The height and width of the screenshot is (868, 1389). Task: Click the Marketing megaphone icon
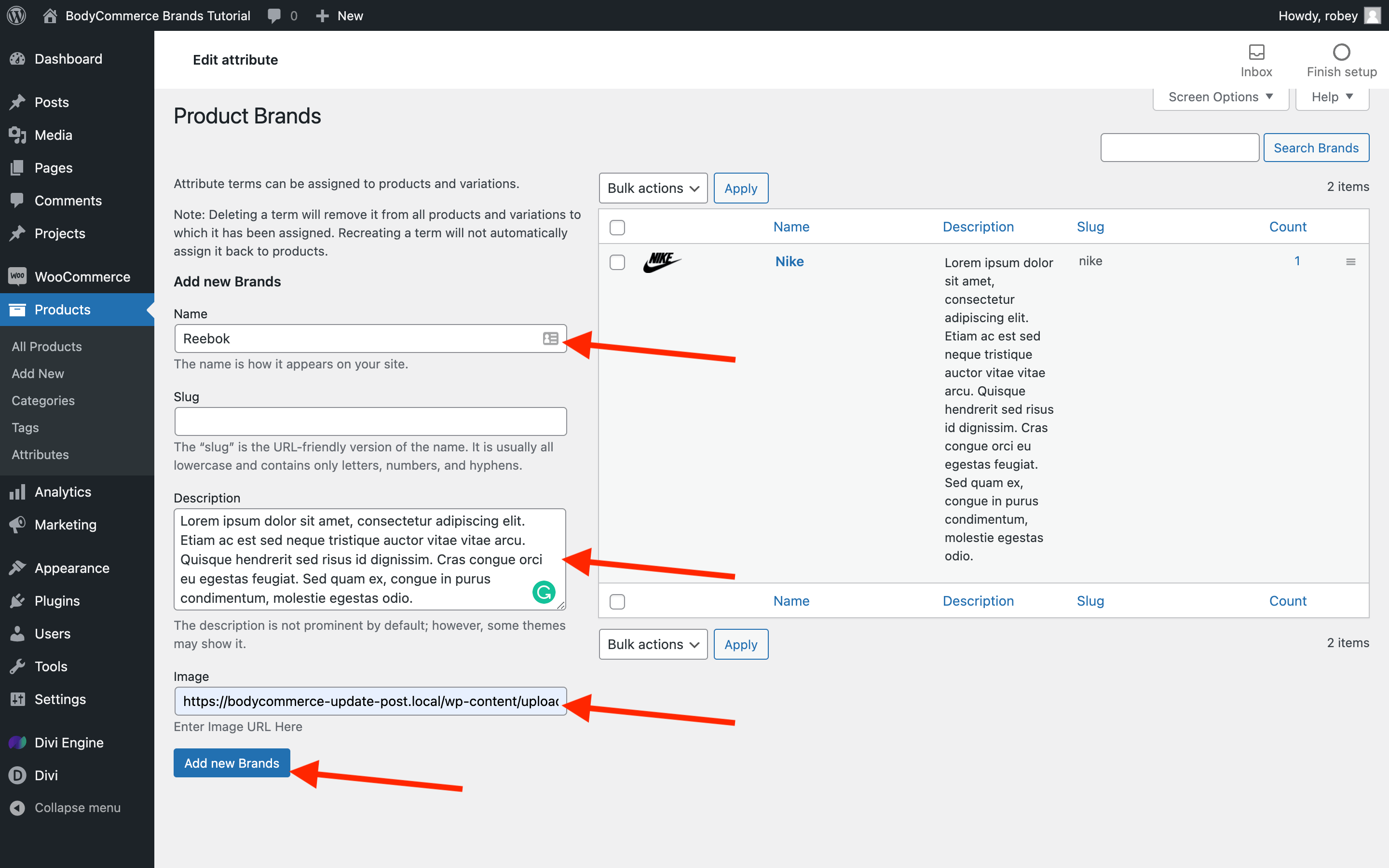(18, 524)
